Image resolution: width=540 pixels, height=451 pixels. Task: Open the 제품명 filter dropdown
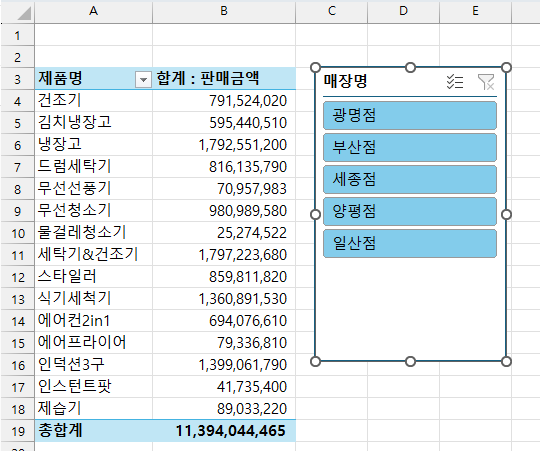click(x=143, y=80)
